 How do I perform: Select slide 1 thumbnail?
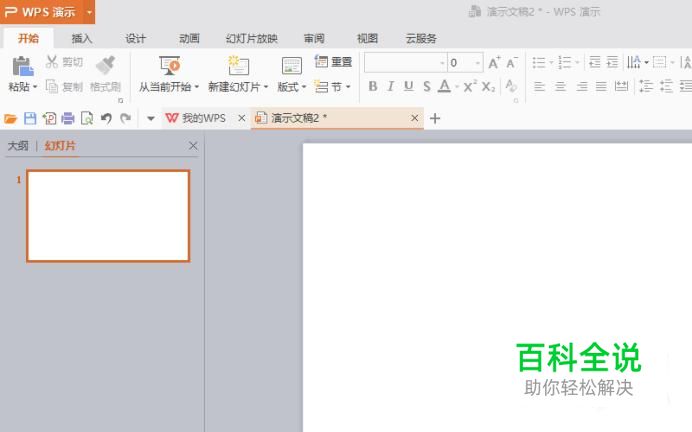coord(108,216)
